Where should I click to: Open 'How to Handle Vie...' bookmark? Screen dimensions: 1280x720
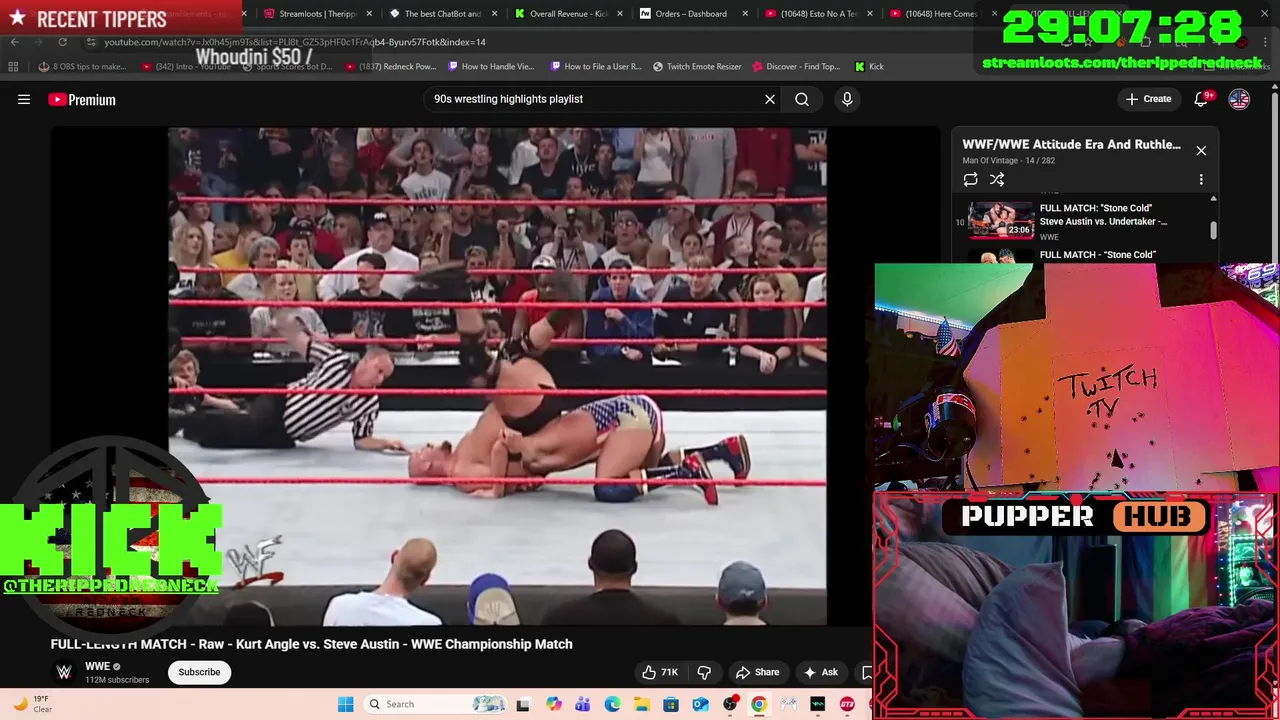tap(492, 67)
